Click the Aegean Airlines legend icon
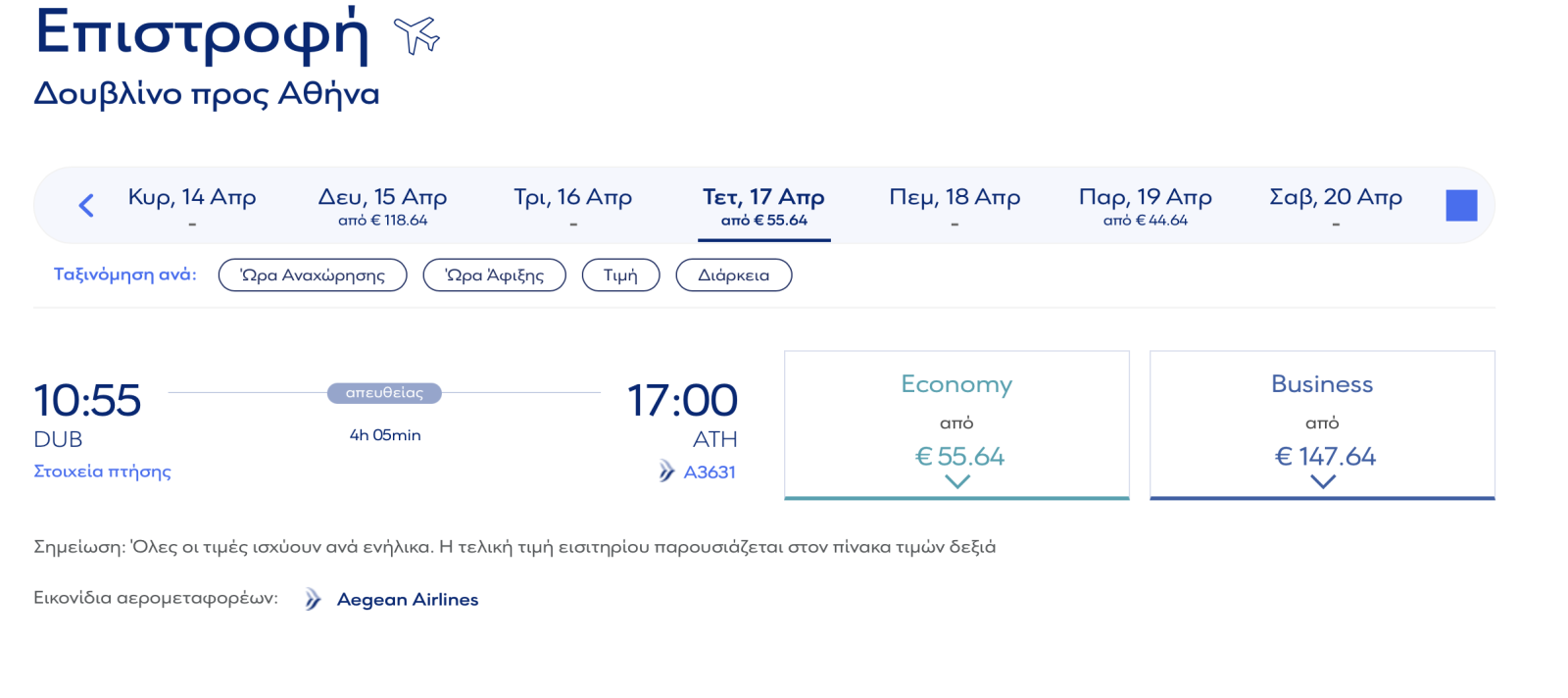The height and width of the screenshot is (698, 1568). pyautogui.click(x=312, y=599)
